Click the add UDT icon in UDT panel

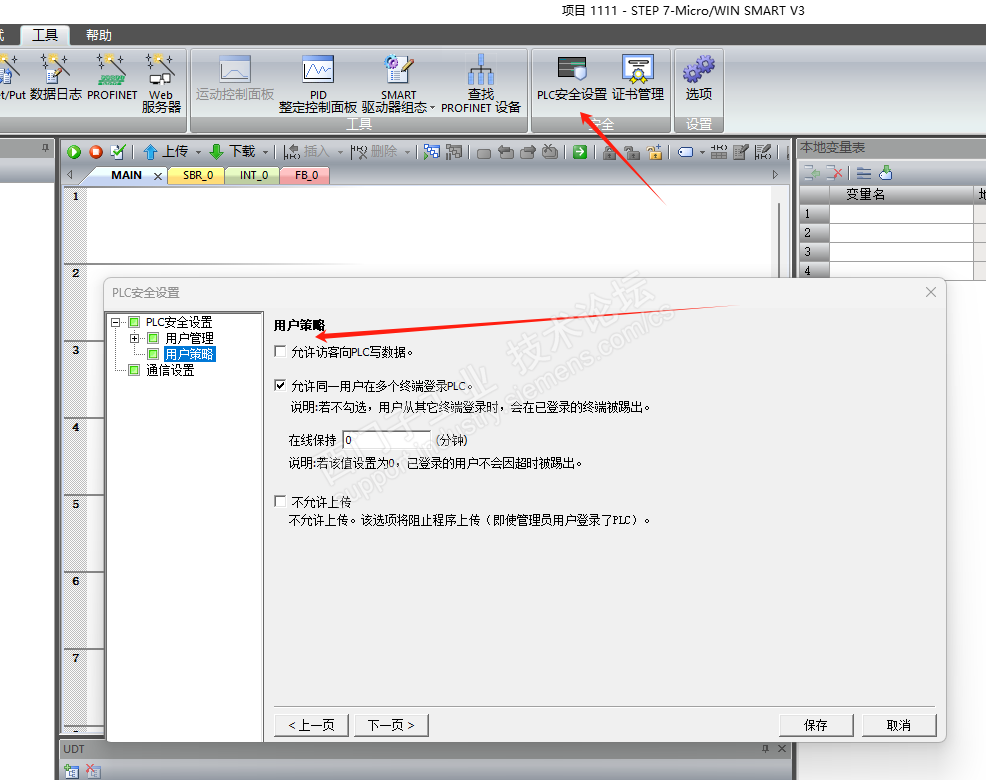[x=72, y=771]
